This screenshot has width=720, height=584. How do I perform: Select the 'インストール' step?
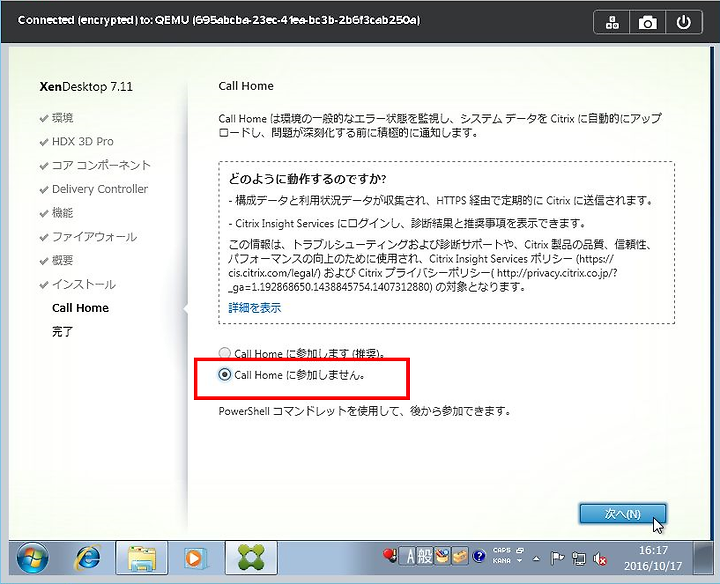coord(84,284)
